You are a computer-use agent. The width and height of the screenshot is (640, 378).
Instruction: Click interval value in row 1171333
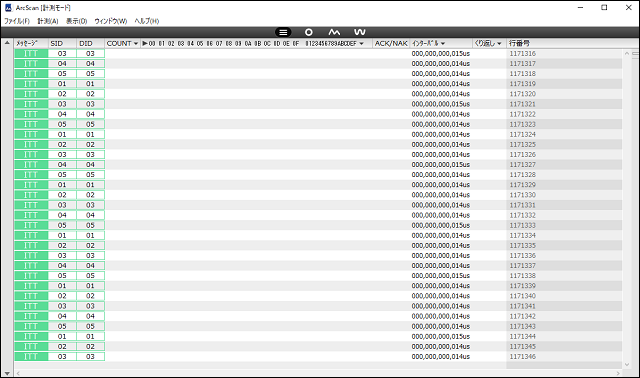[440, 225]
